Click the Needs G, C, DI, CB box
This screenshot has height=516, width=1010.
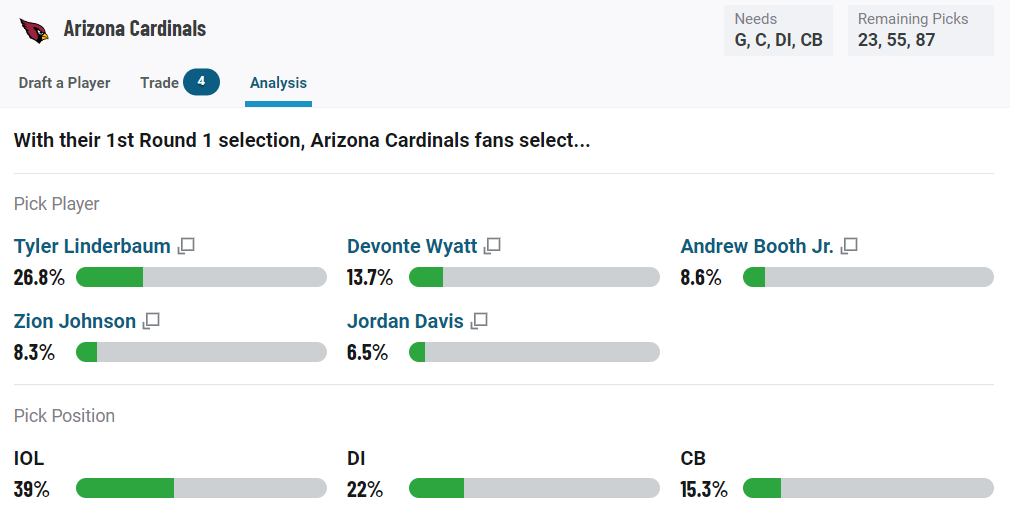point(778,31)
